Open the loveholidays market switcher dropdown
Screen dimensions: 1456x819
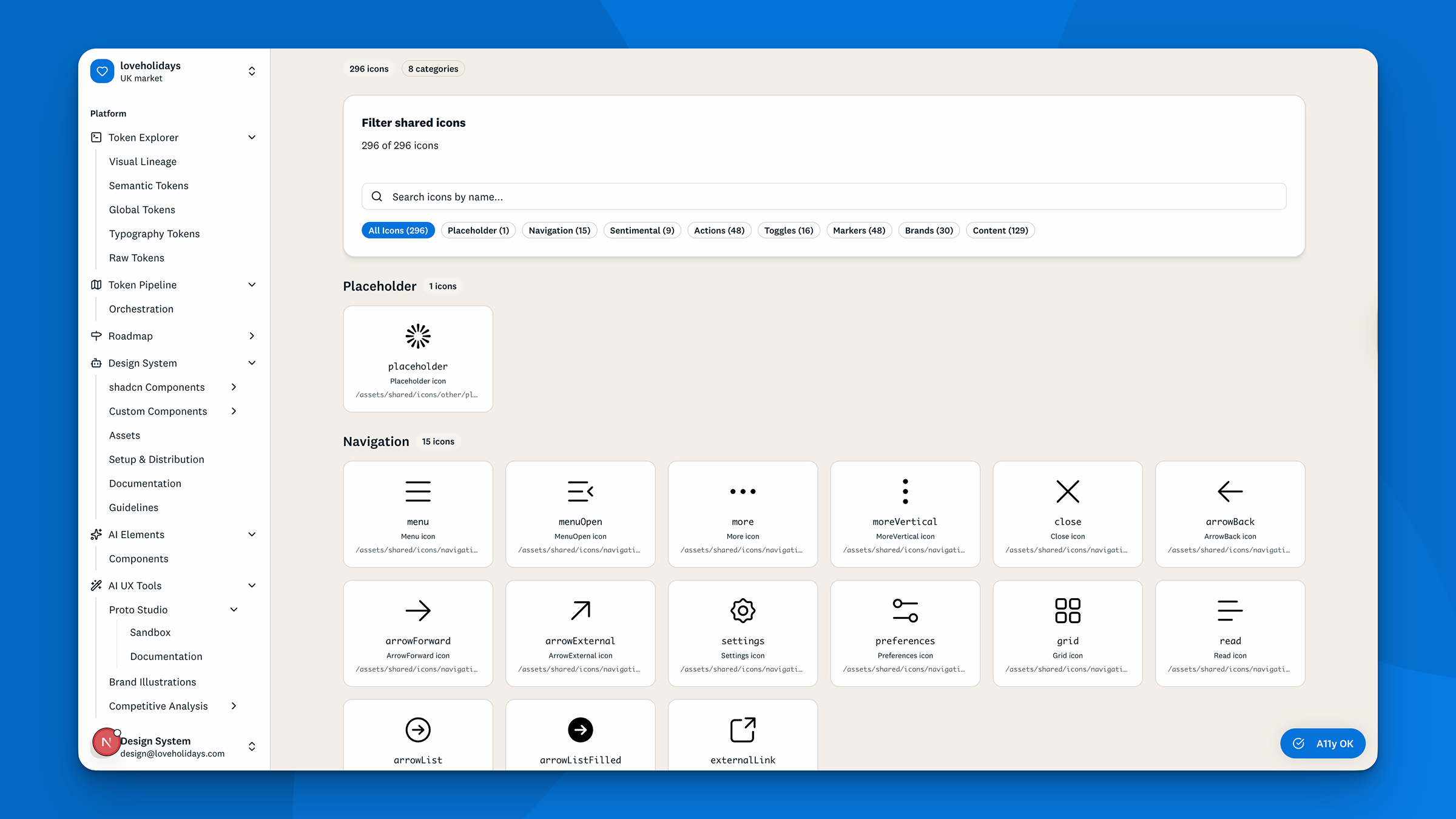pos(252,72)
